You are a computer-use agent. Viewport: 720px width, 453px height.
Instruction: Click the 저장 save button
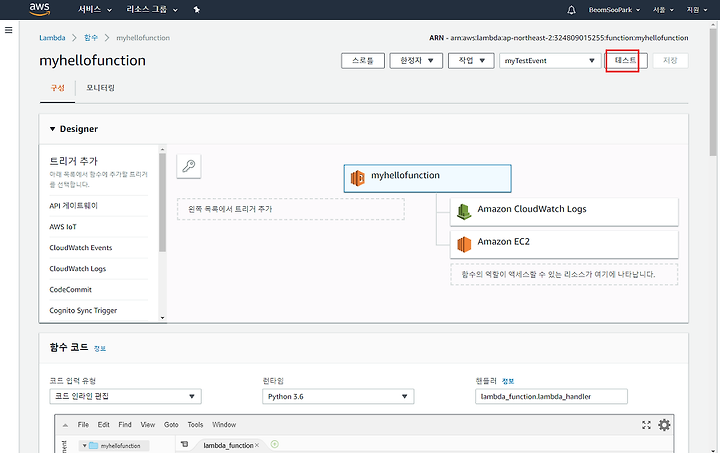(670, 61)
